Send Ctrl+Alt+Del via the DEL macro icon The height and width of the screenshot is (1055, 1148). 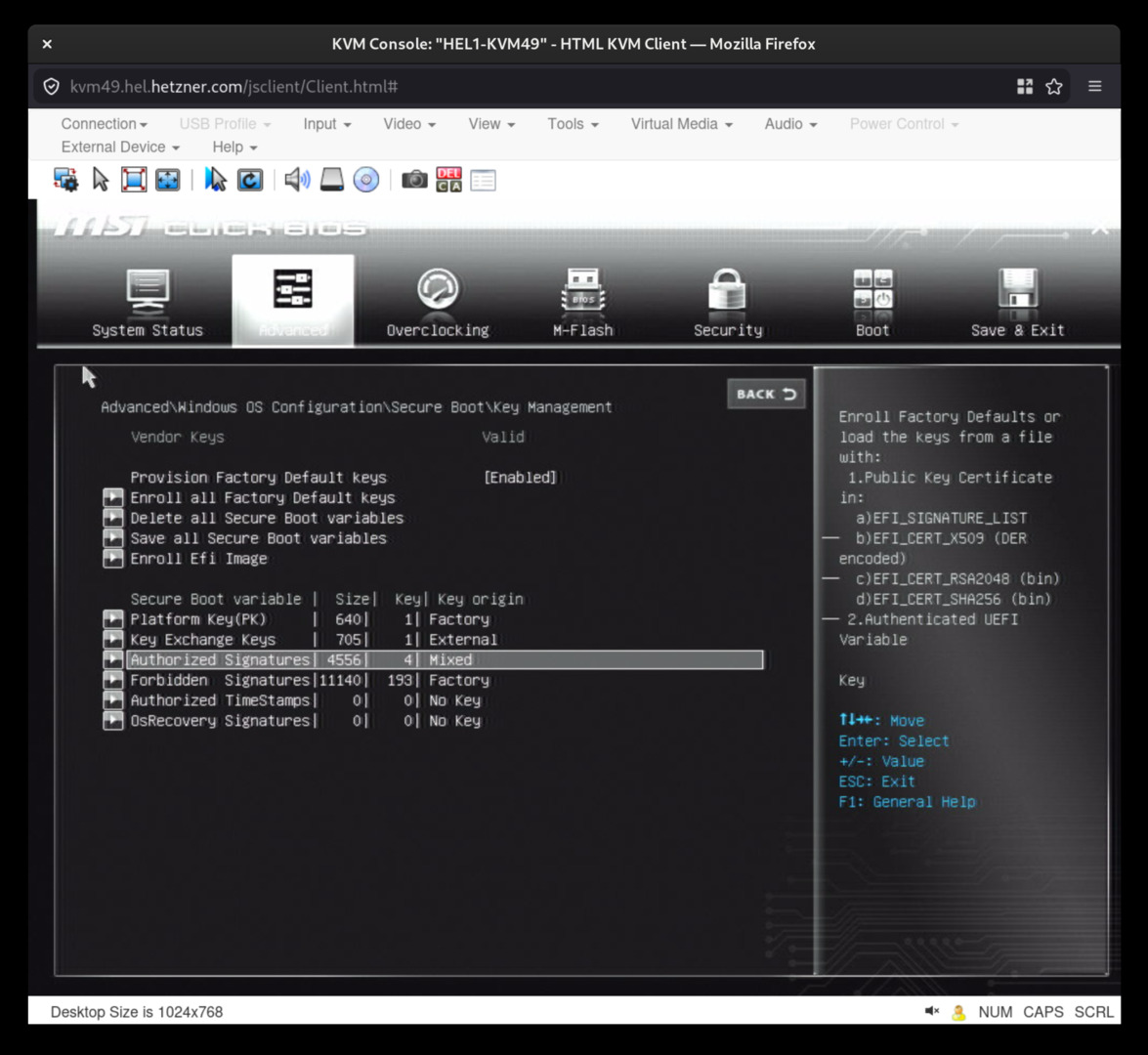(449, 180)
